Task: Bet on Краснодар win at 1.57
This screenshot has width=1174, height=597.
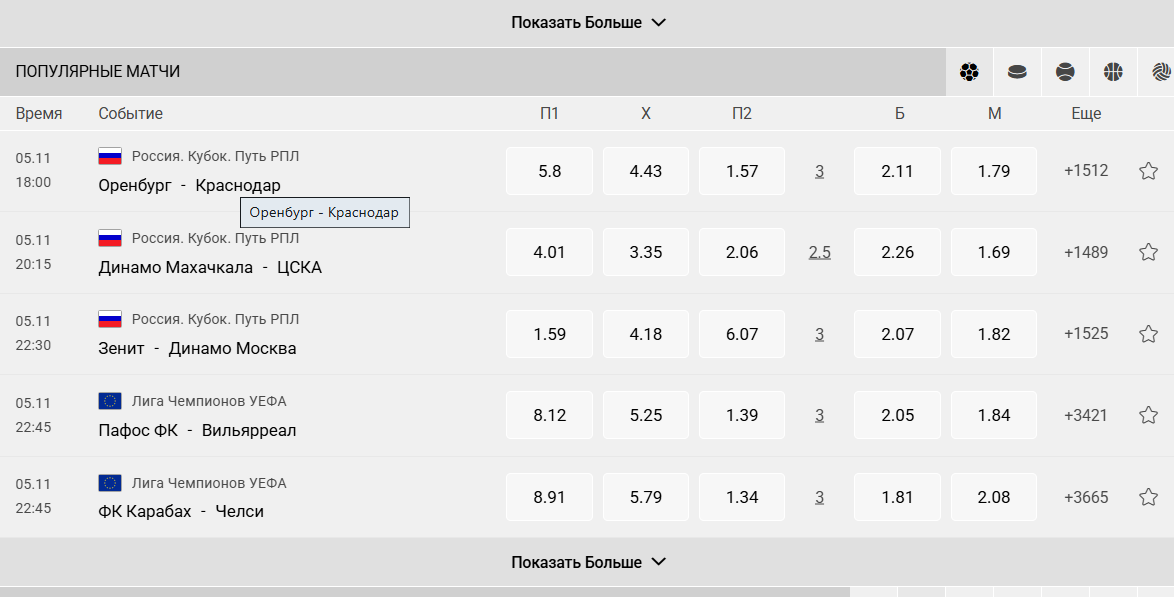Action: tap(742, 171)
